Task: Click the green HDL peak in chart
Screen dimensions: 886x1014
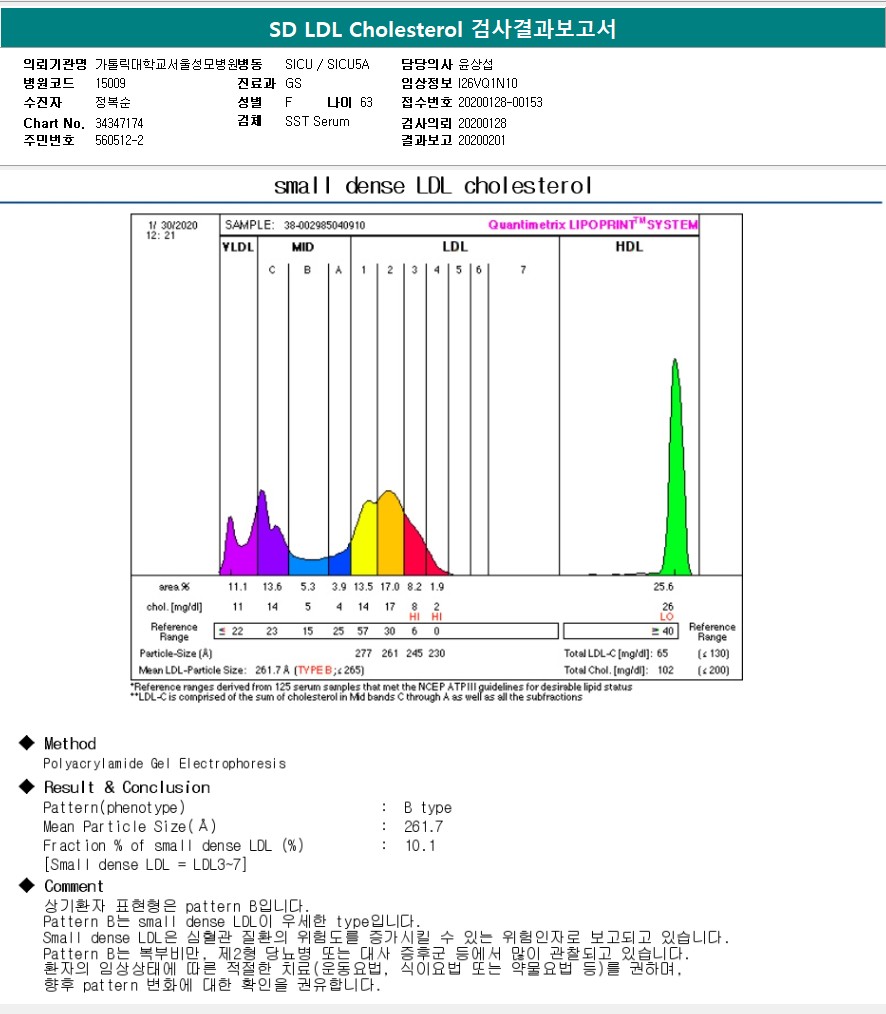Action: pos(675,479)
